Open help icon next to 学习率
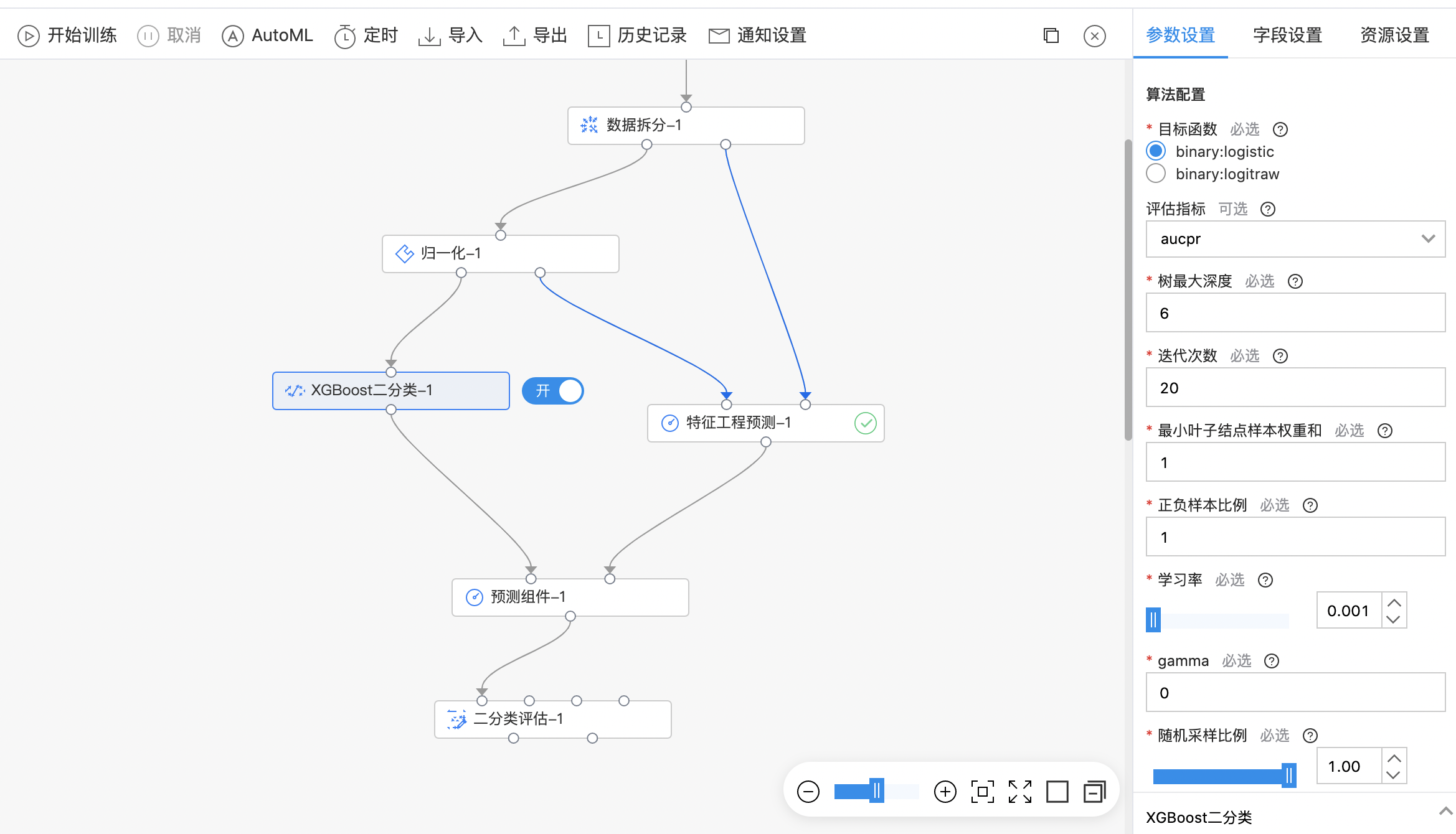Screen dimensions: 1456x834 click(1265, 580)
